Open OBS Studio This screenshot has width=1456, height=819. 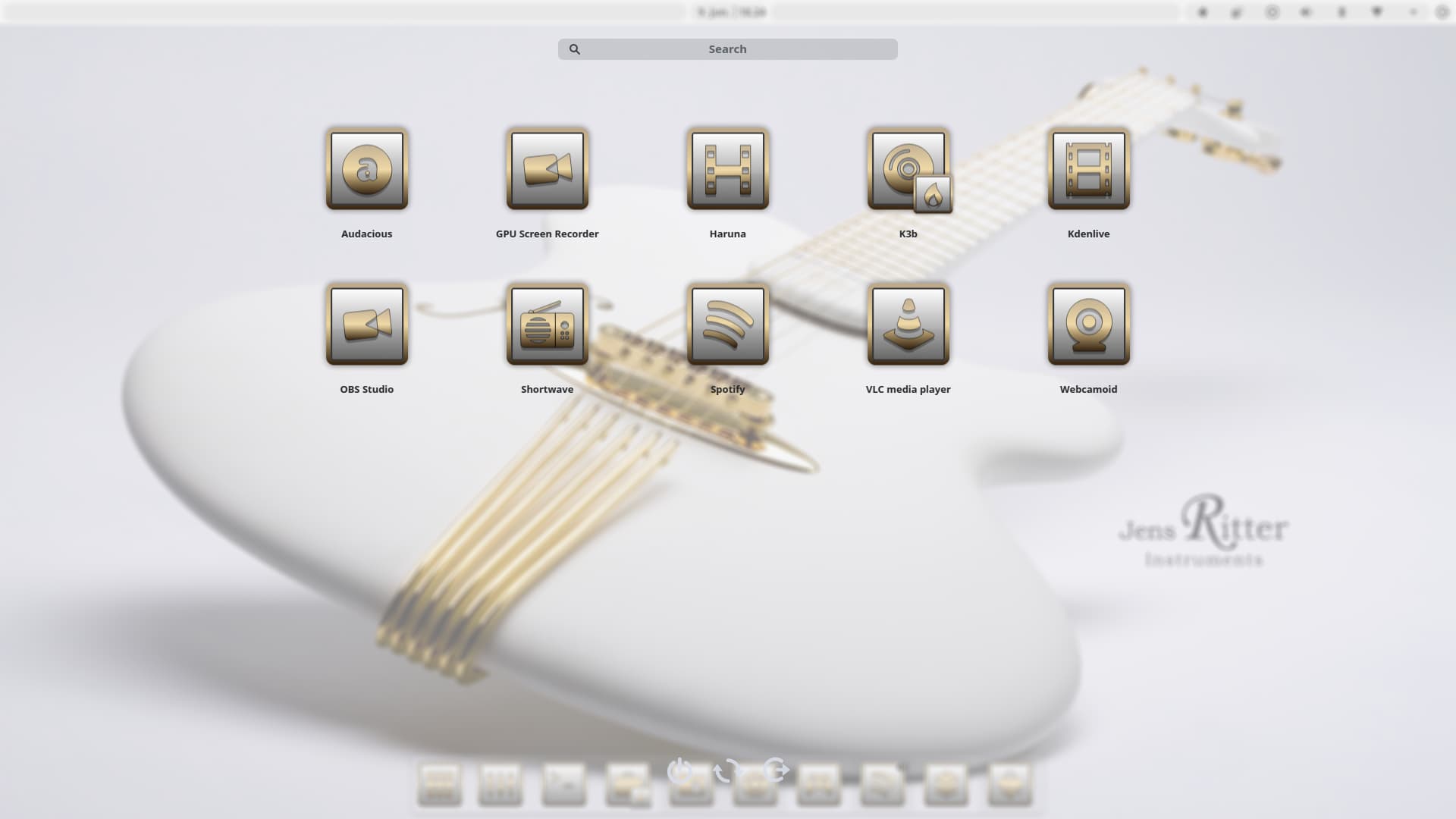(x=367, y=325)
